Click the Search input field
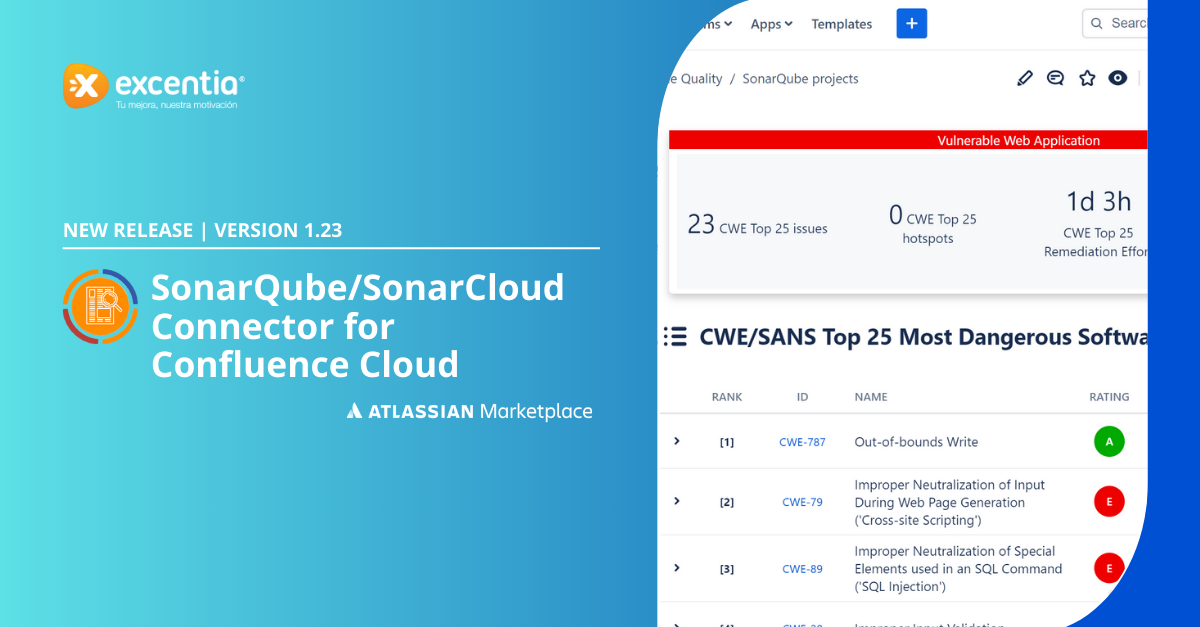 (x=1115, y=23)
